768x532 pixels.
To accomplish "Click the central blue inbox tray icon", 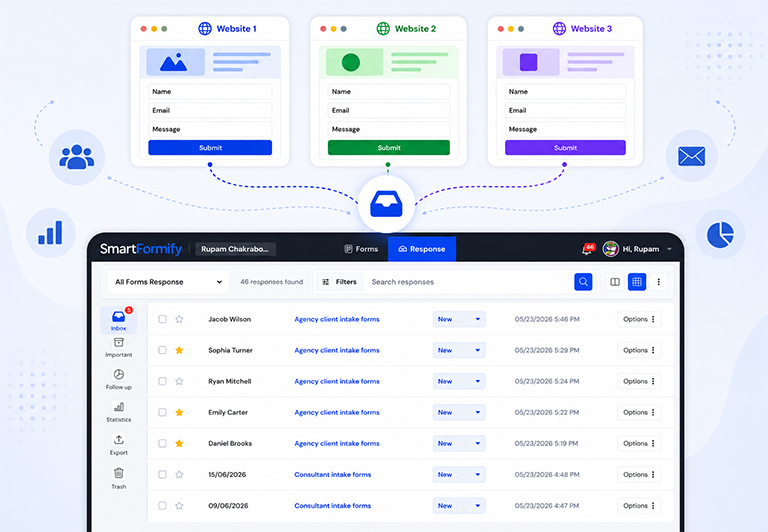I will coord(386,204).
